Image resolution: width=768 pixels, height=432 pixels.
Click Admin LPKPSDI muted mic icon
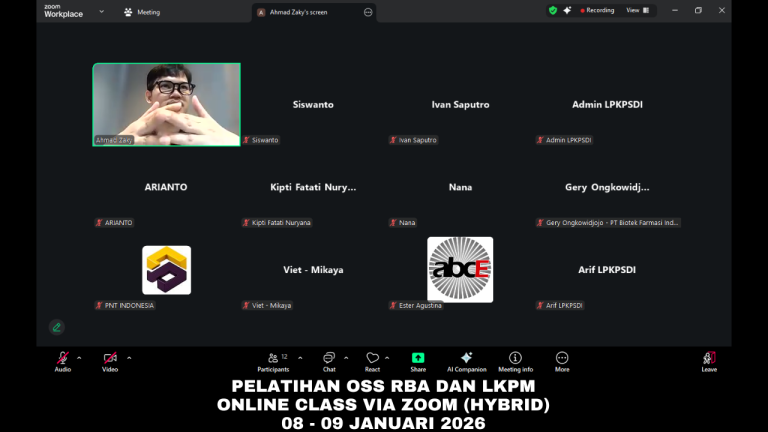coord(540,140)
